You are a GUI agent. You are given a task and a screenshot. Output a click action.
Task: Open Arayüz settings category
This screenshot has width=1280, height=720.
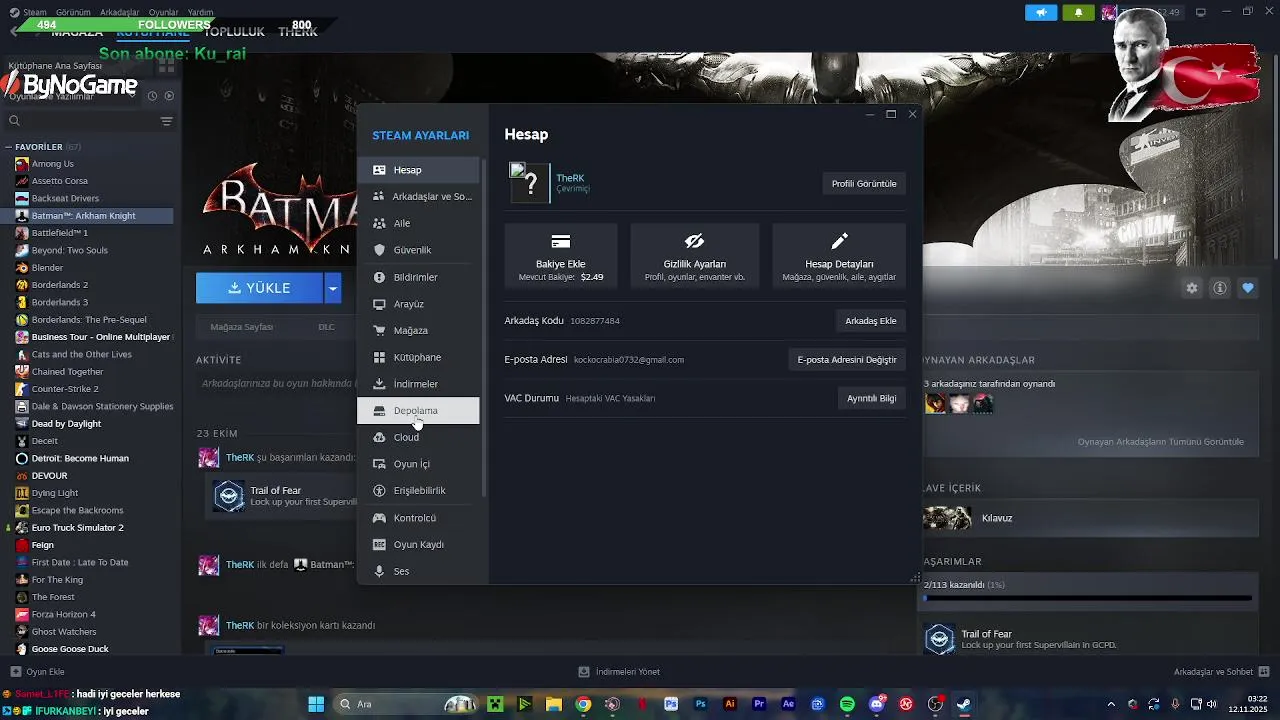tap(418, 304)
